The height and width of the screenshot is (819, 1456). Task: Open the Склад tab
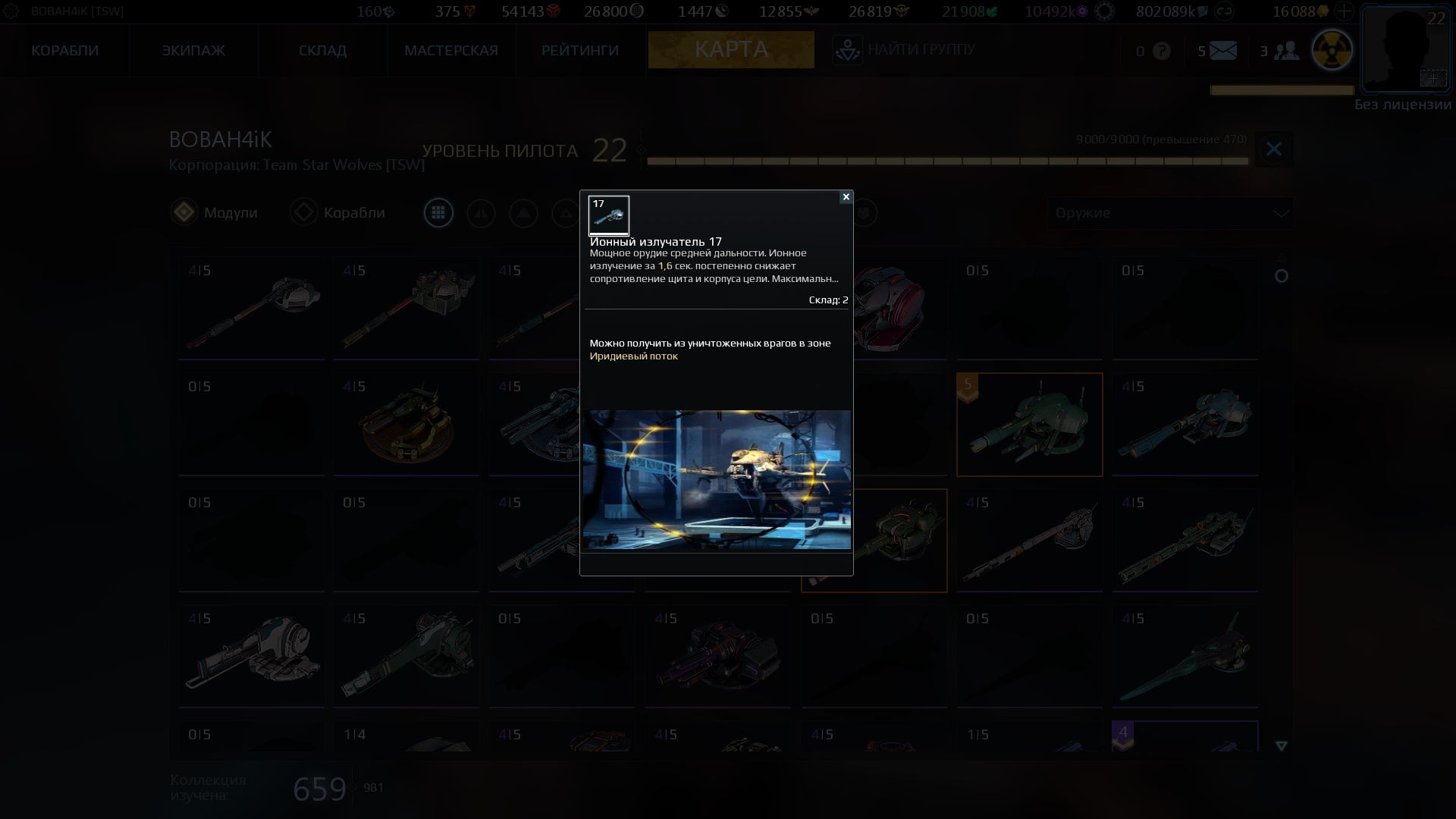[322, 50]
